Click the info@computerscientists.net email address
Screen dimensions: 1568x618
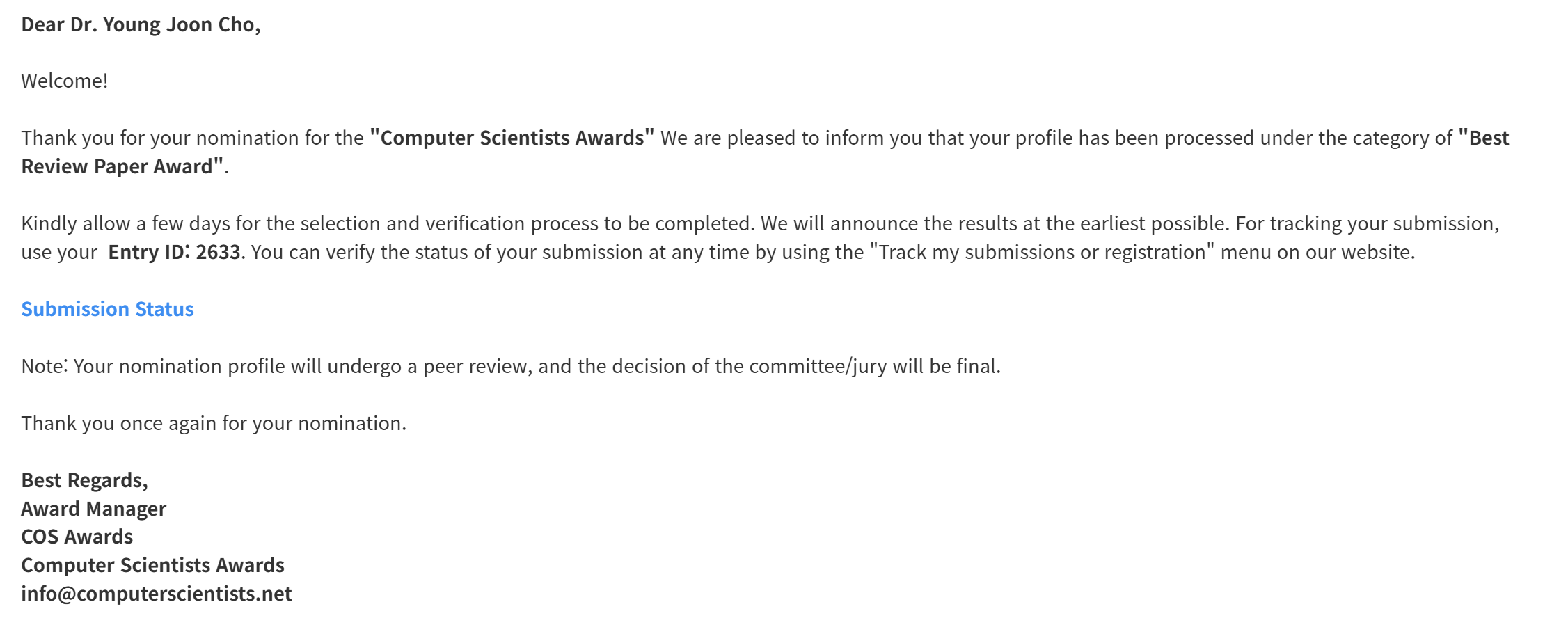(157, 594)
